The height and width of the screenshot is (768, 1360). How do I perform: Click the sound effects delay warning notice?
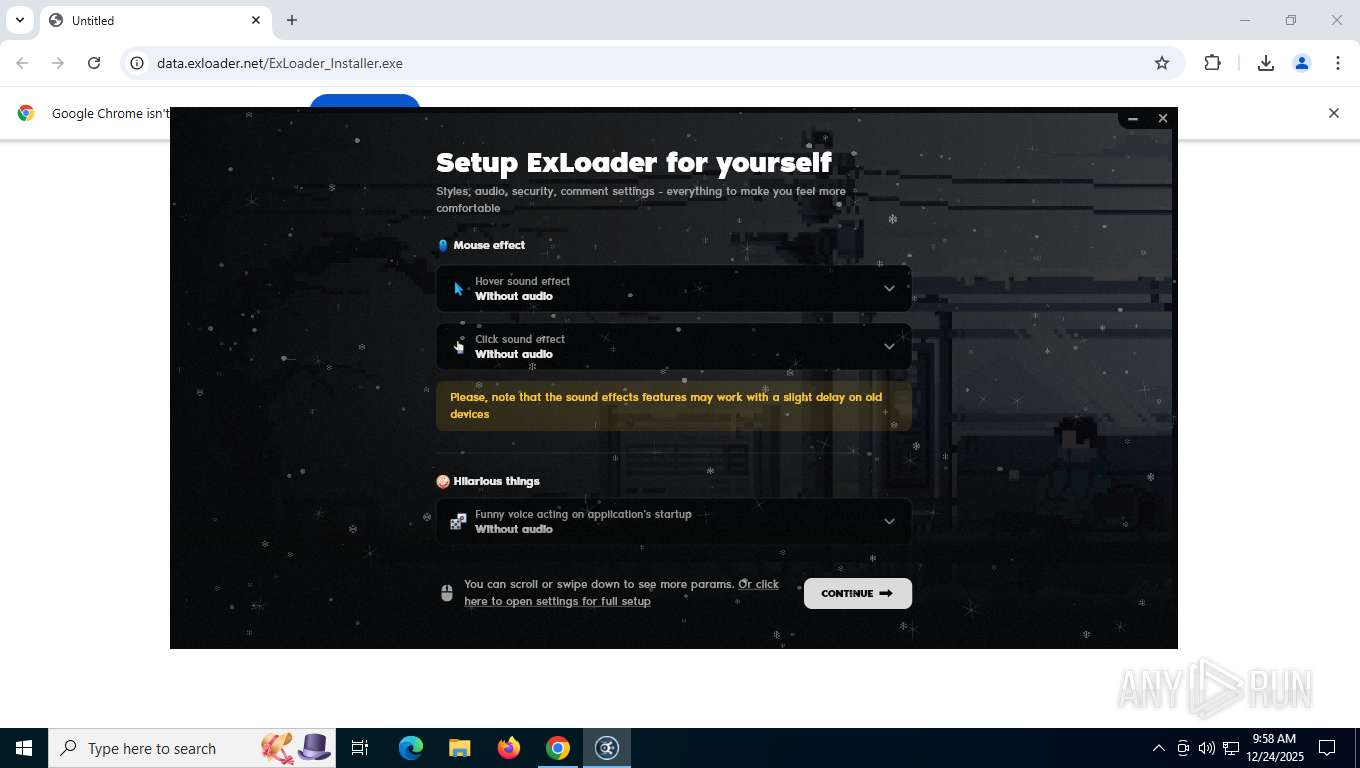pos(673,405)
